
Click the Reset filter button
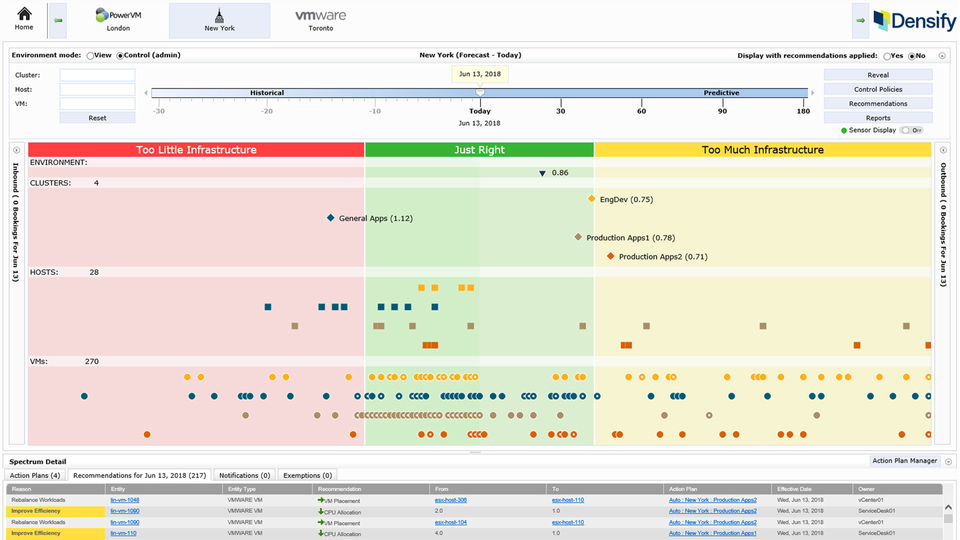97,118
